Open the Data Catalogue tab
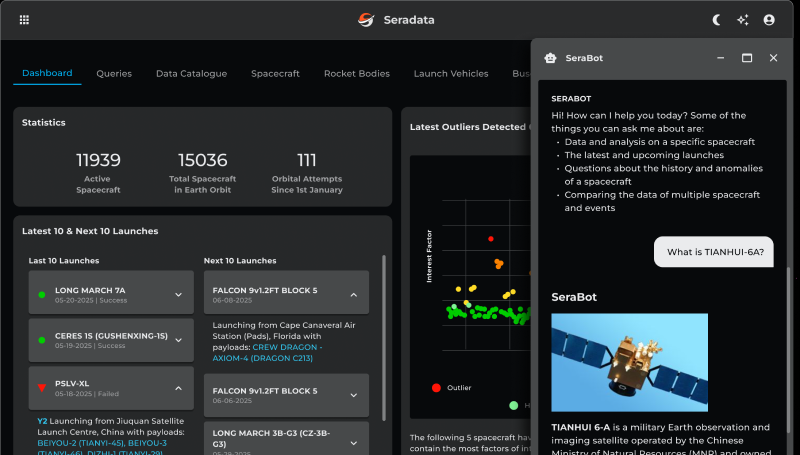 click(191, 73)
